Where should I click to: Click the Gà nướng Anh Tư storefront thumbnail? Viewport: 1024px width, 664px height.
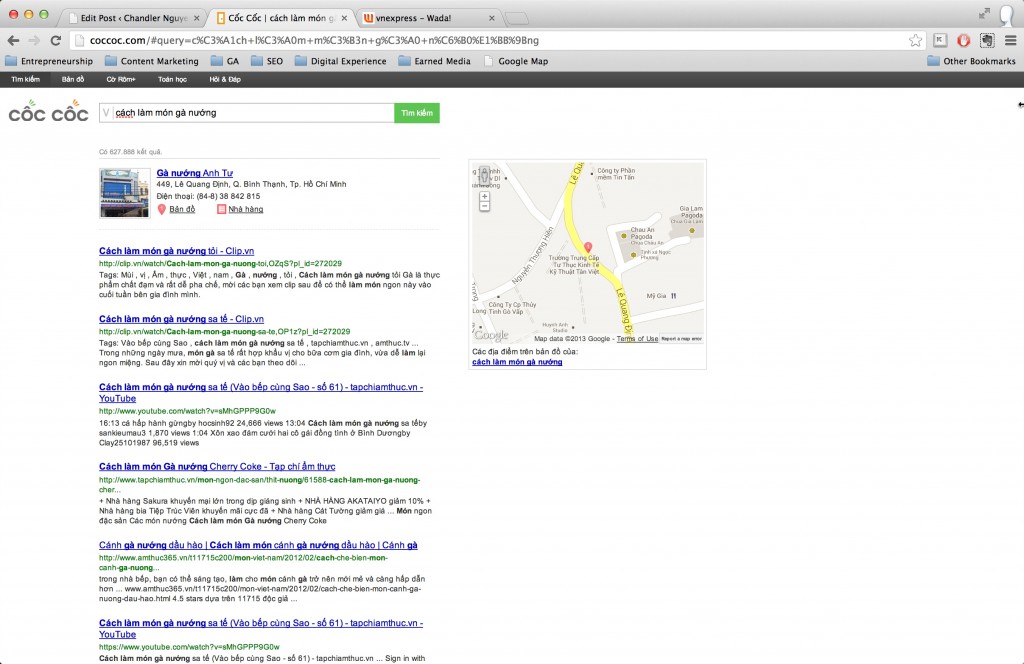(122, 192)
